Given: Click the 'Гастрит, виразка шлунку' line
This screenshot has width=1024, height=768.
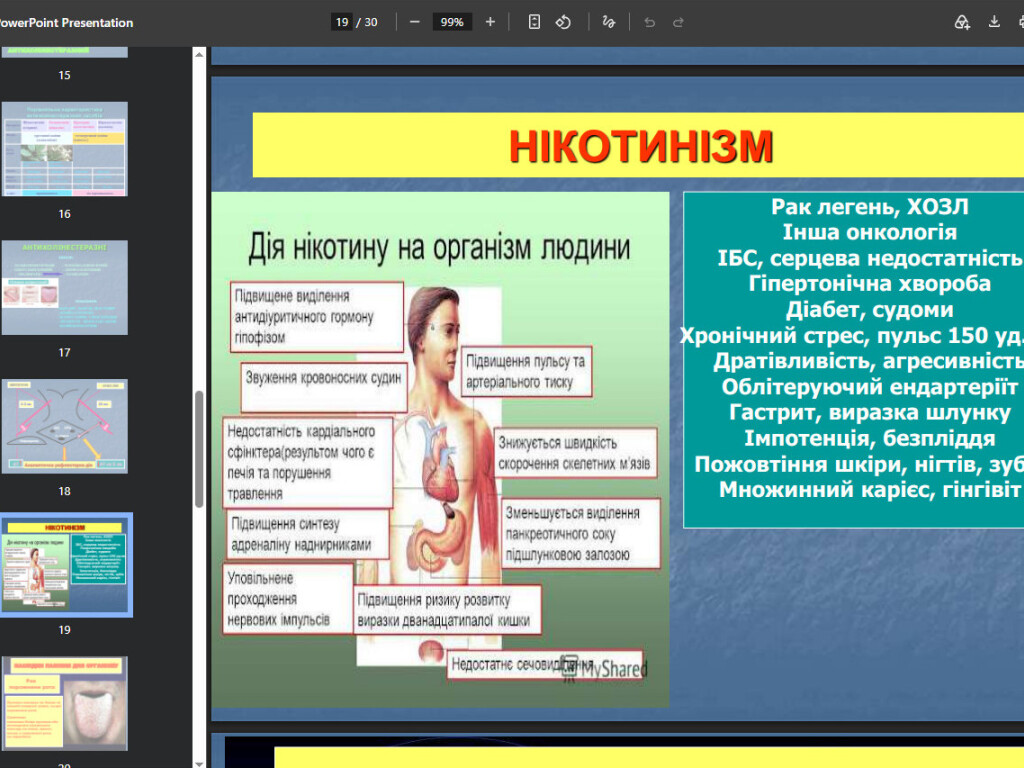Looking at the screenshot, I should pyautogui.click(x=869, y=412).
